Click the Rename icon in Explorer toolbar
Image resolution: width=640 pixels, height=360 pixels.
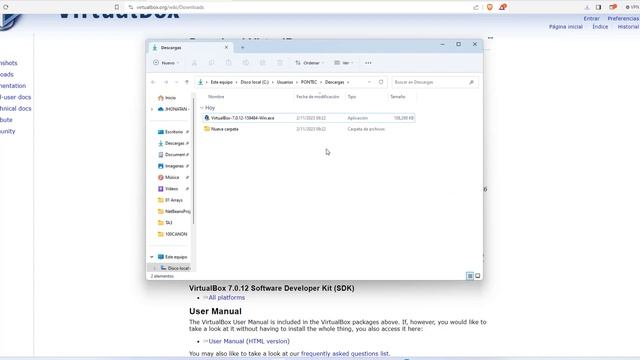click(x=246, y=63)
